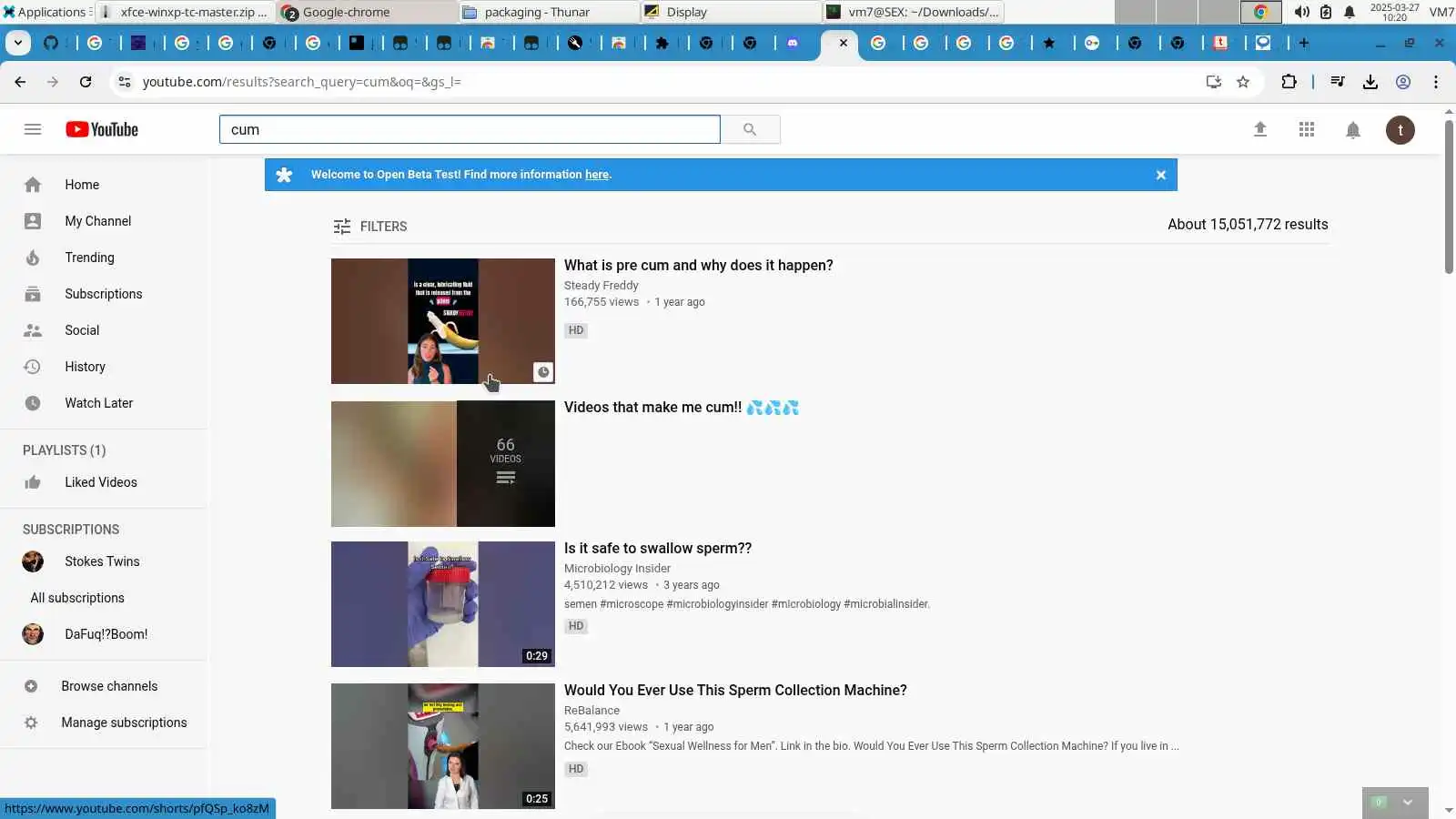
Task: Bookmark this page with the star icon
Action: pos(1243,82)
